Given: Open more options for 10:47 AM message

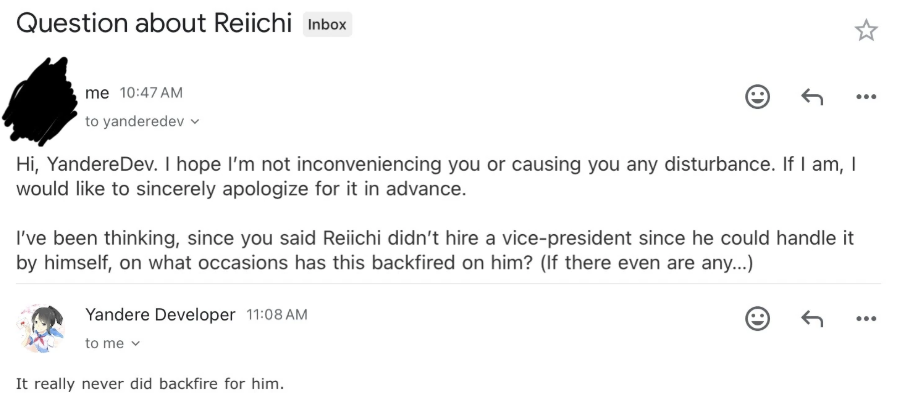Looking at the screenshot, I should point(866,96).
